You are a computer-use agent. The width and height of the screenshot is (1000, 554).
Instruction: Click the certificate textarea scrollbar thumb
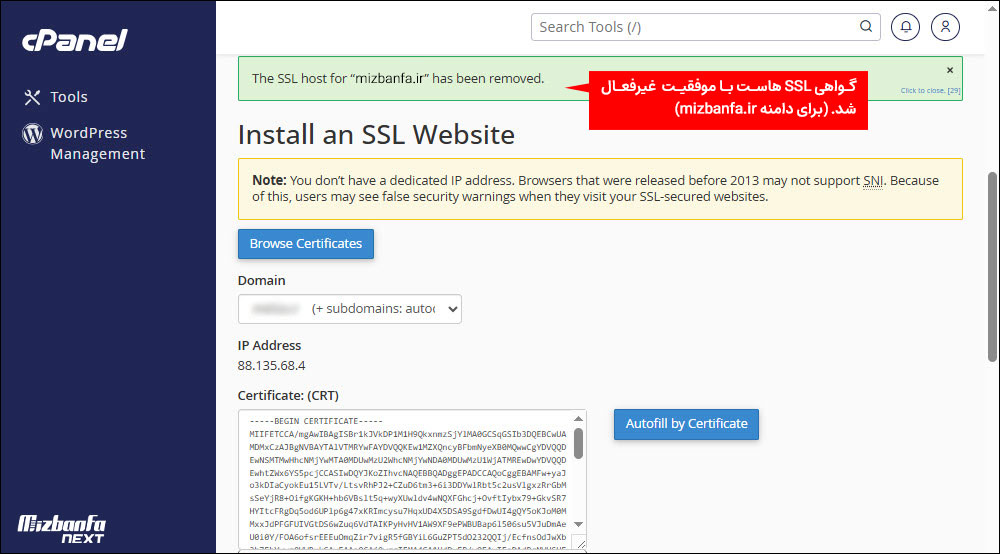point(578,443)
